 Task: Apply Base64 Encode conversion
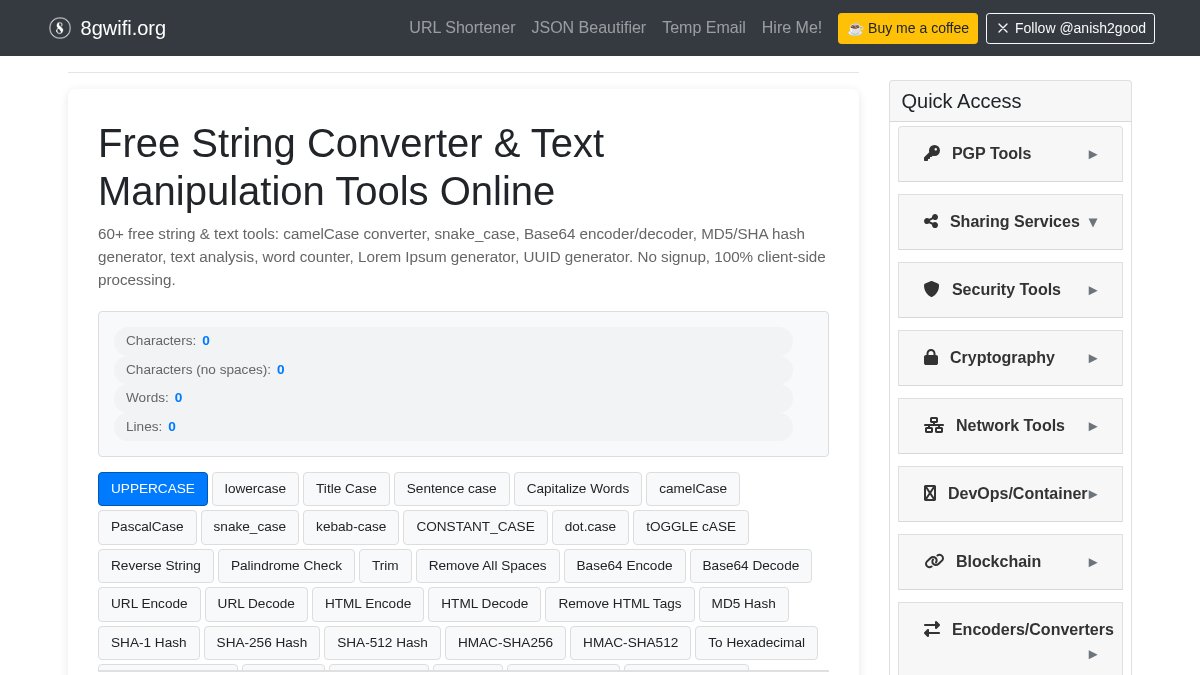tap(624, 565)
